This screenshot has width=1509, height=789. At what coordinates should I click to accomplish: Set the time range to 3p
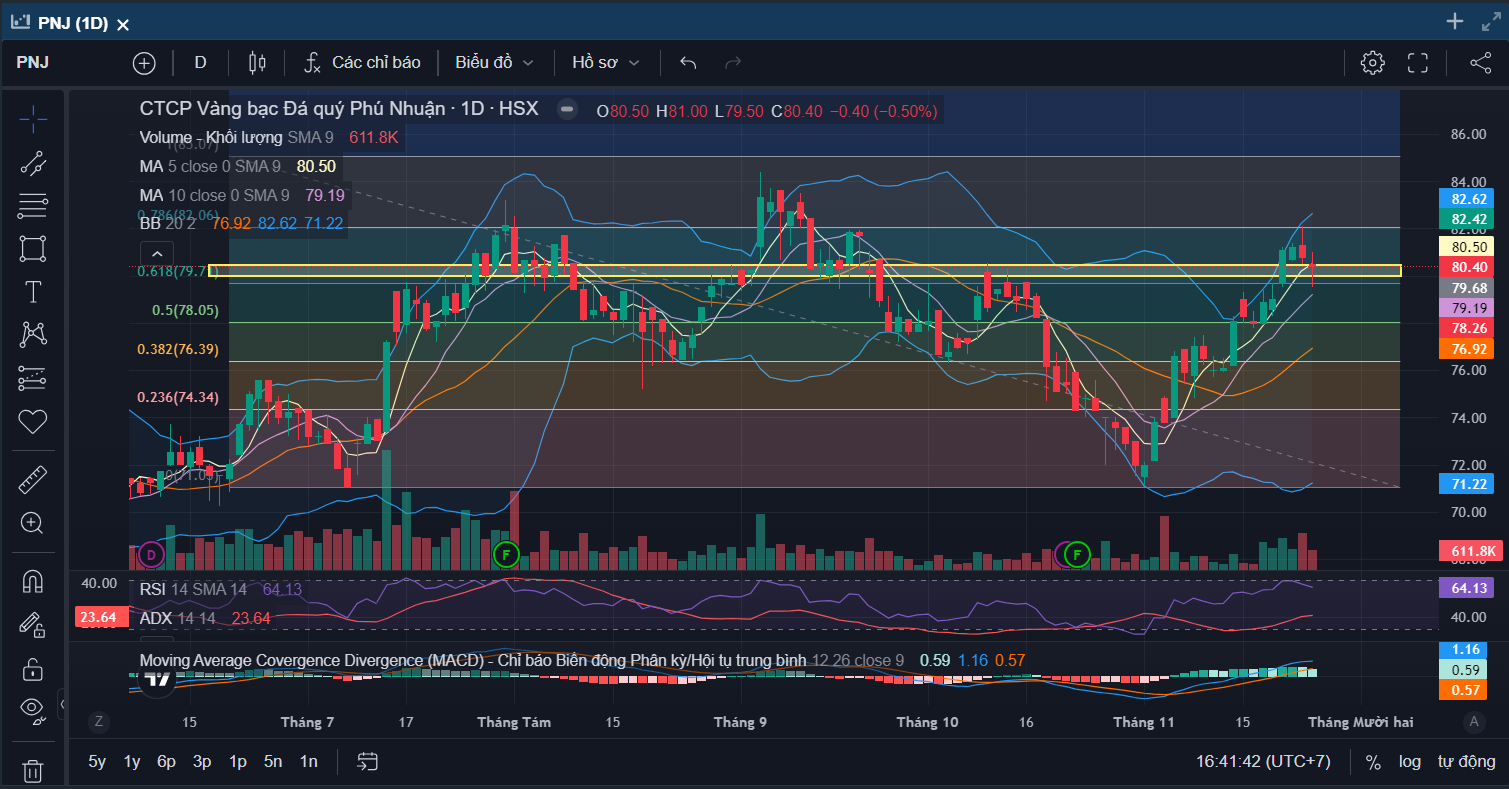click(202, 762)
